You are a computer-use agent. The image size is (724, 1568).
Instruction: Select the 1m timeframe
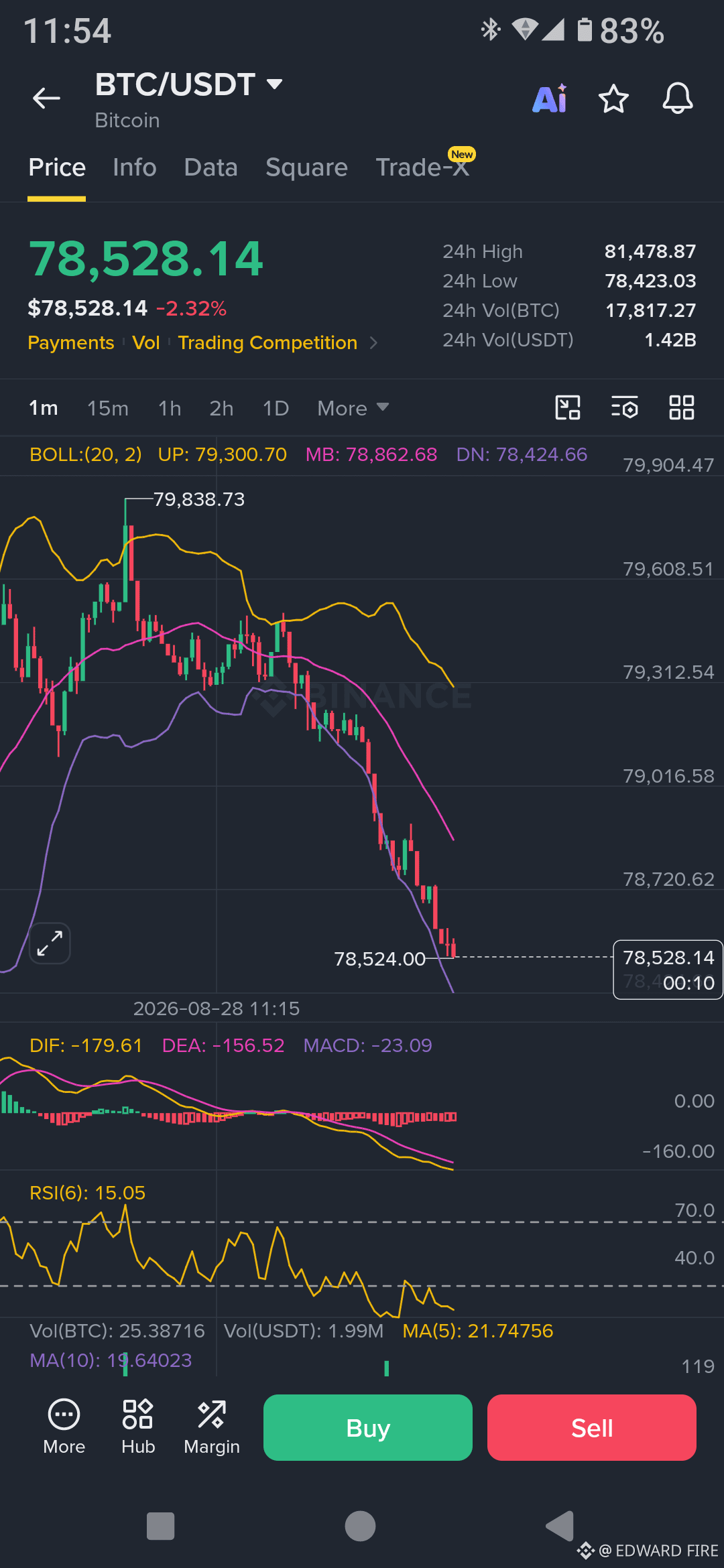[x=44, y=408]
